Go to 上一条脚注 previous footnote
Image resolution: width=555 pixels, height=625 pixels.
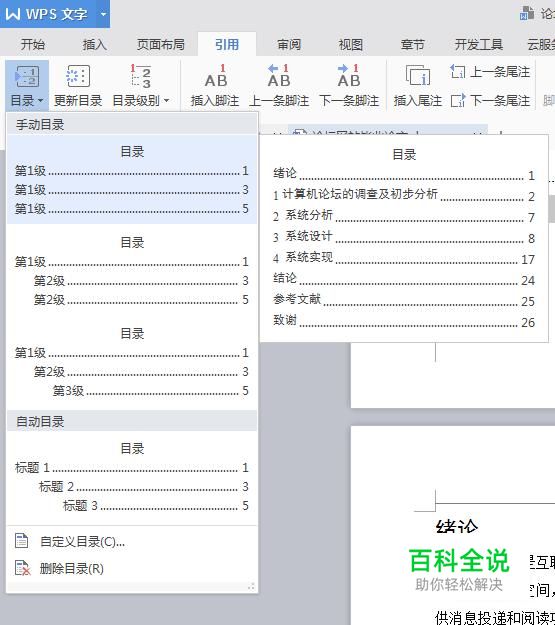tap(279, 76)
